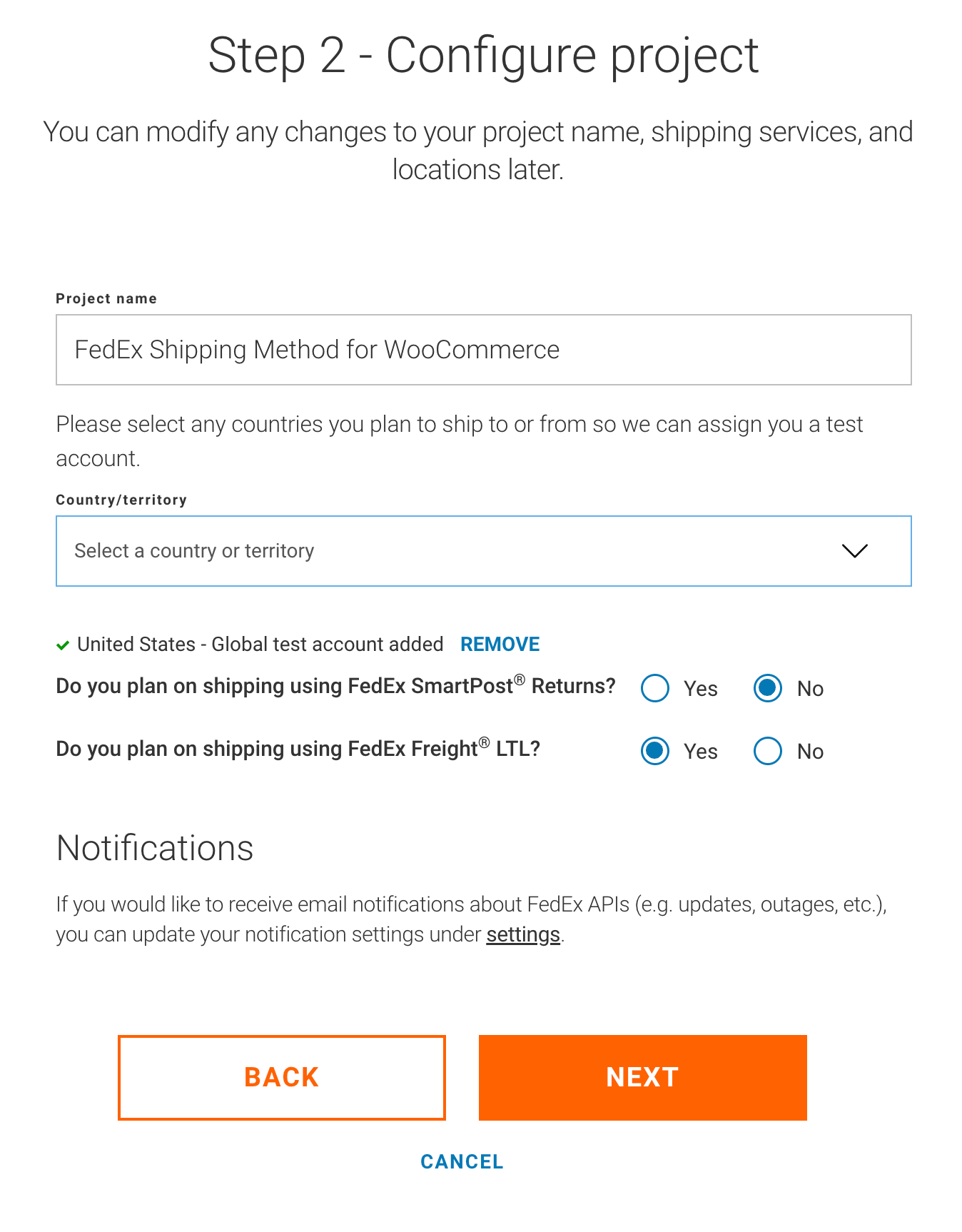Click the FedEx SmartPost Returns question text
The height and width of the screenshot is (1232, 962).
click(335, 687)
